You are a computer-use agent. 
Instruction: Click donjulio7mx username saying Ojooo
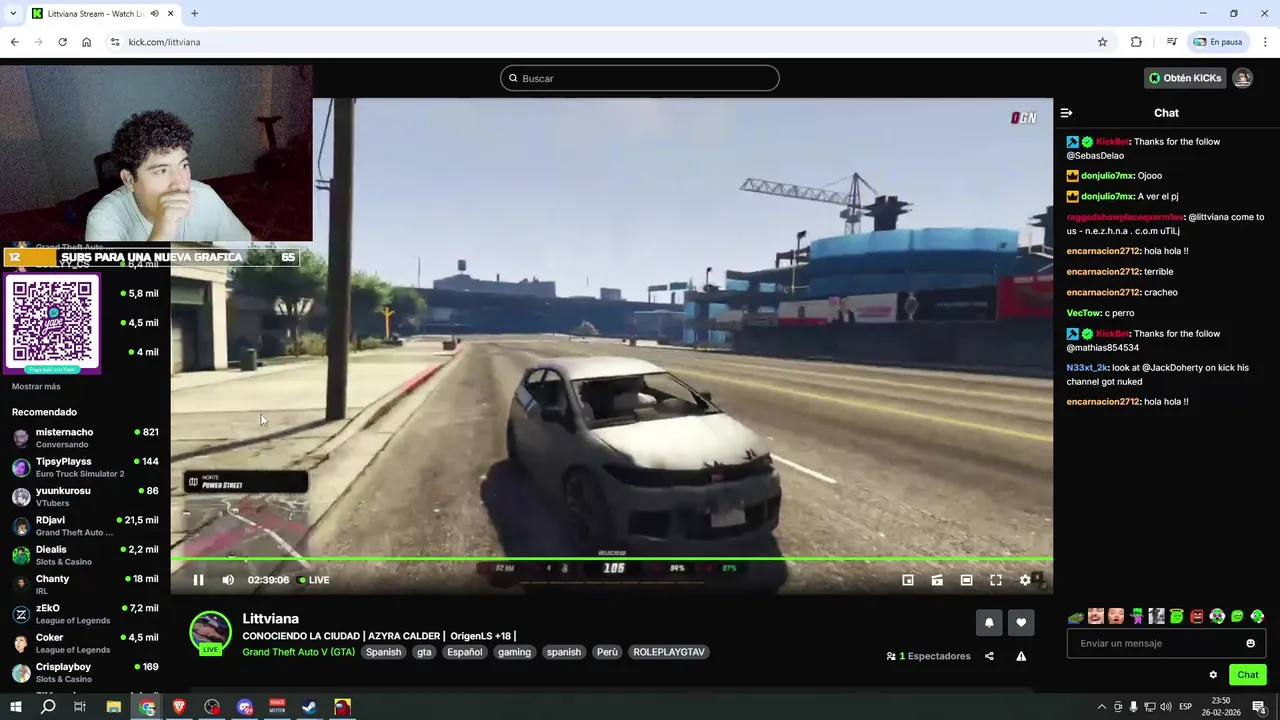point(1107,176)
